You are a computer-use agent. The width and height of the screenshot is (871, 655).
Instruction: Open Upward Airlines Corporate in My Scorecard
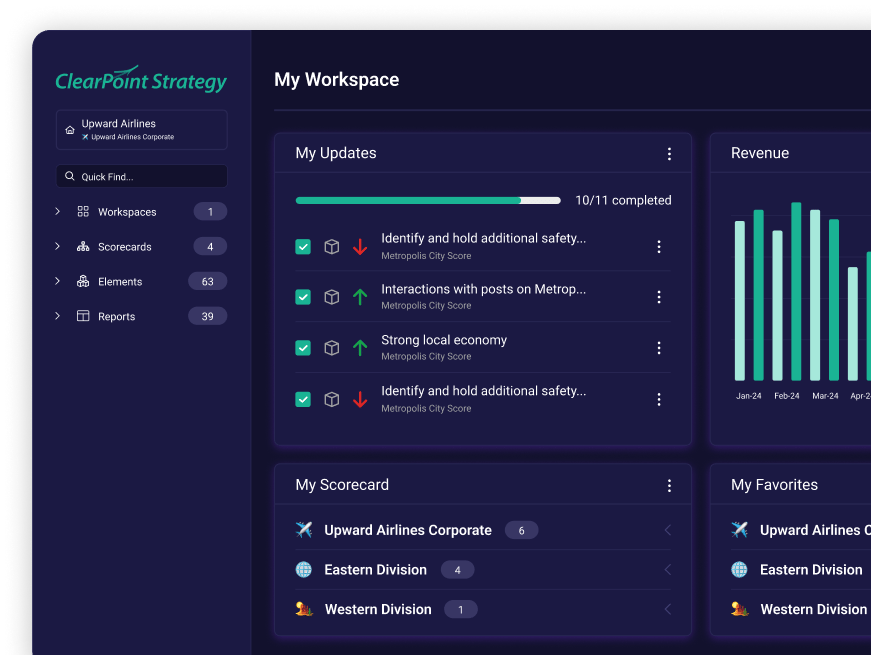(x=408, y=530)
